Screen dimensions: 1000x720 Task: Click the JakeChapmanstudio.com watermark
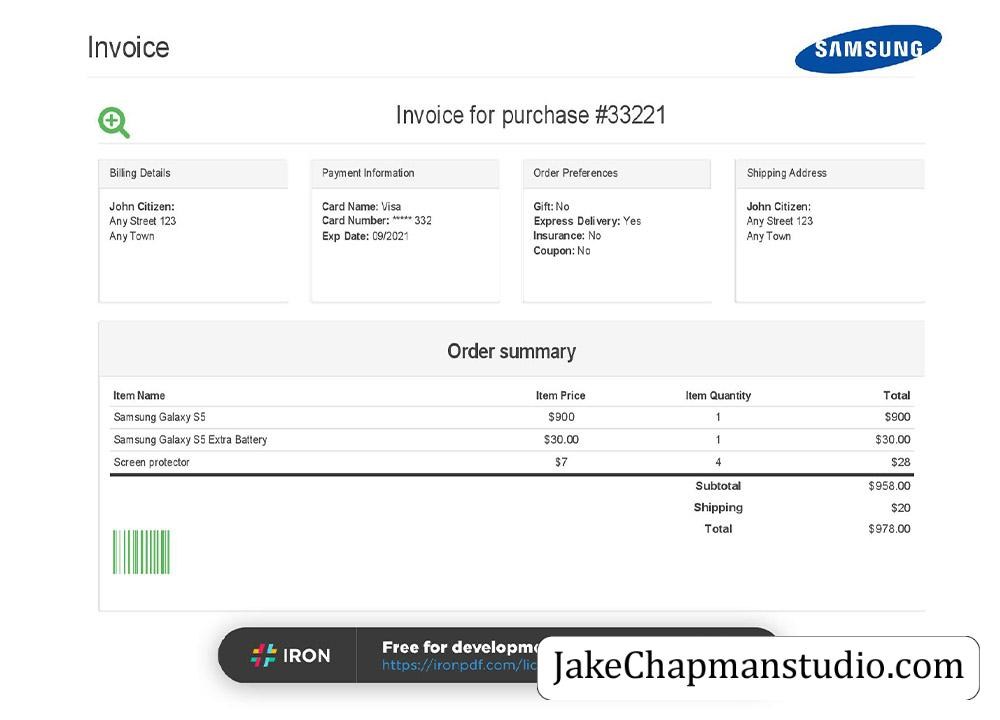[x=758, y=667]
